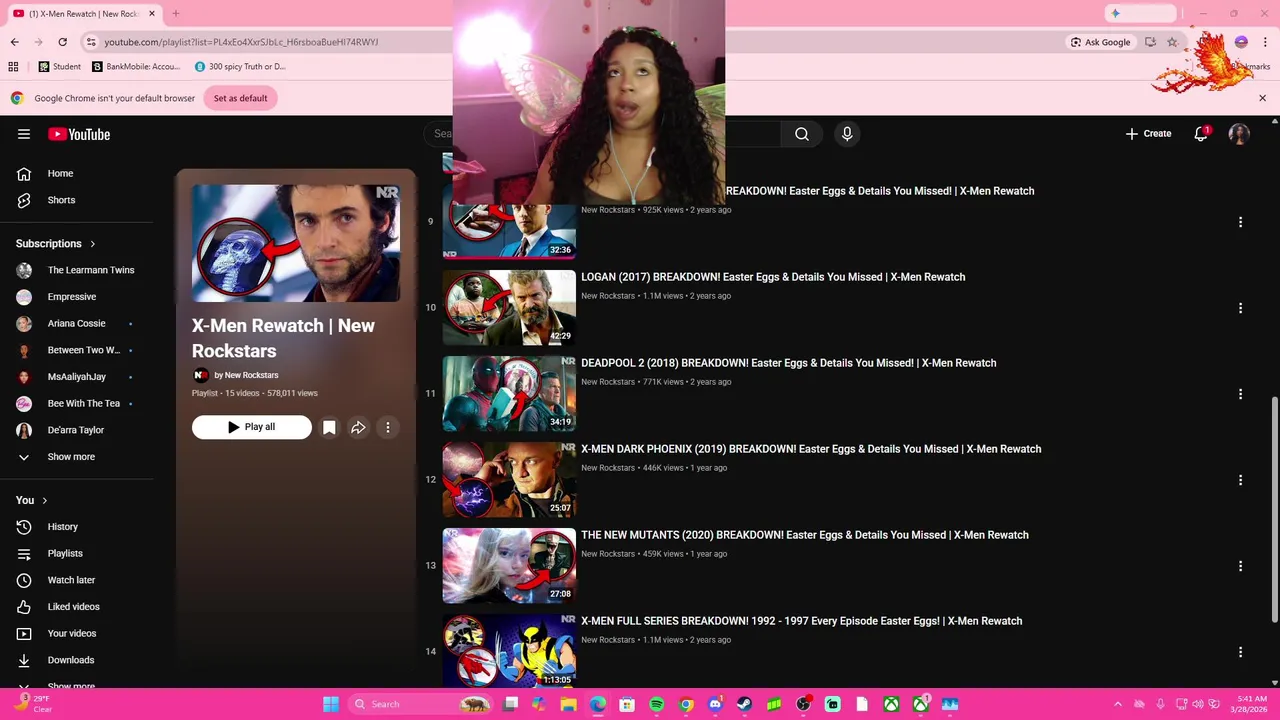Open the Windows Start menu
1280x720 pixels.
(330, 704)
